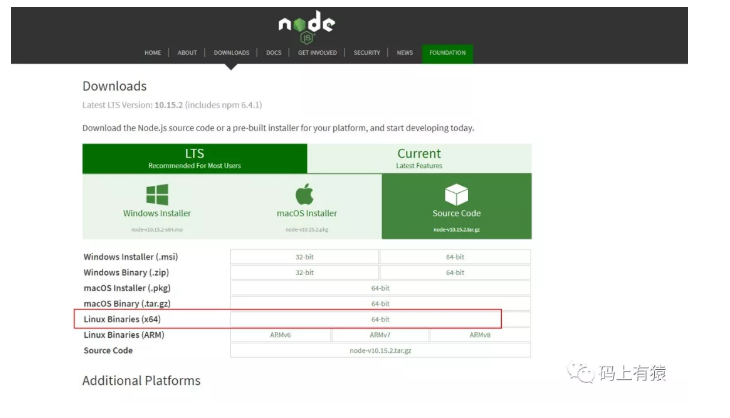Click the Apple macOS logo icon
Image resolution: width=730 pixels, height=418 pixels.
click(304, 194)
